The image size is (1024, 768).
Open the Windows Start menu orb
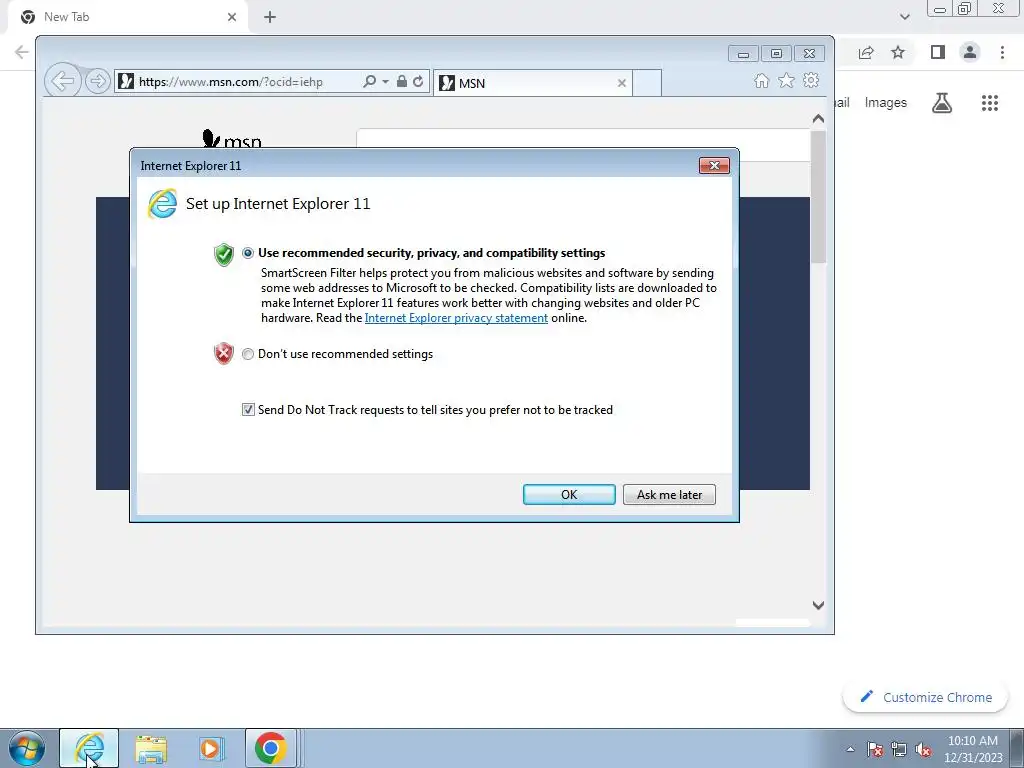(27, 748)
